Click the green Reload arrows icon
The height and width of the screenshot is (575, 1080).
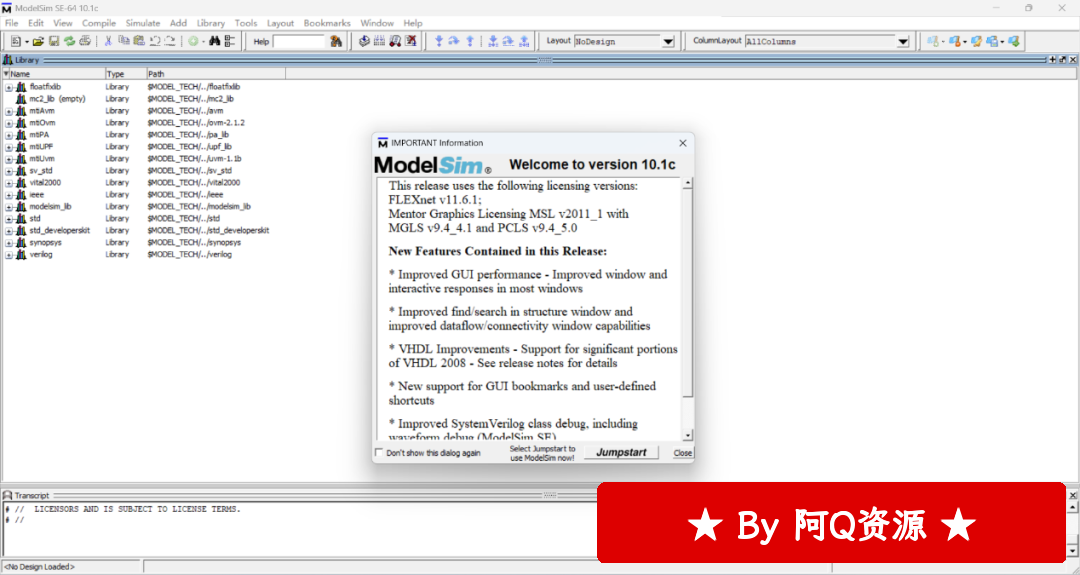(x=70, y=41)
